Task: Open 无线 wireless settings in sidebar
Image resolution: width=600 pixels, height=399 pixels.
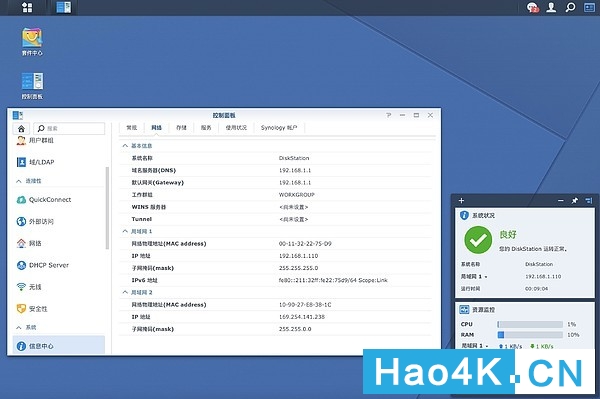Action: point(29,287)
